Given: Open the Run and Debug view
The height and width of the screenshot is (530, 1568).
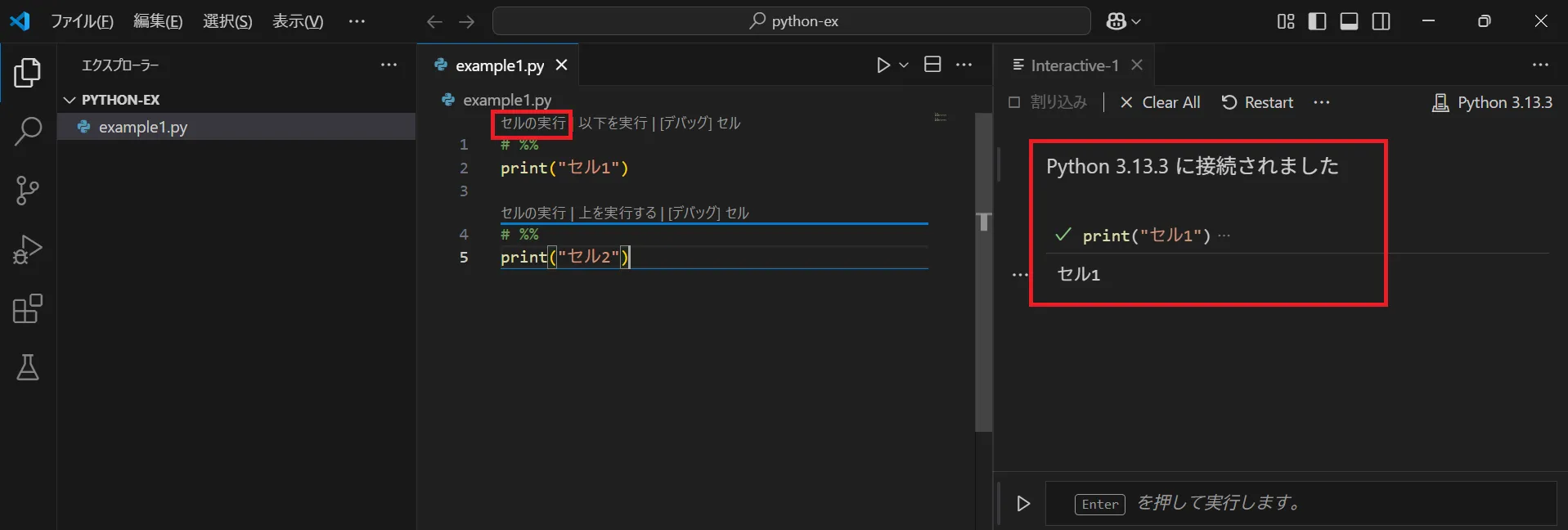Looking at the screenshot, I should tap(28, 249).
